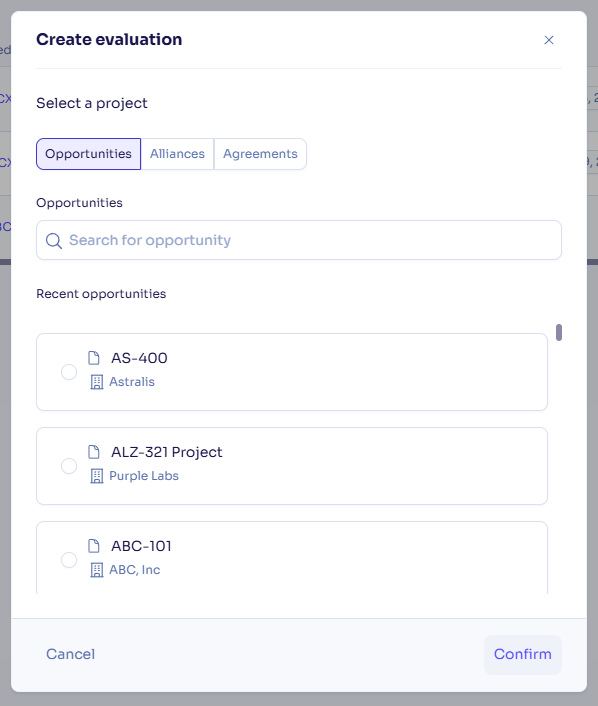
Task: Click the opportunities list scrollbar thumb
Action: [559, 333]
